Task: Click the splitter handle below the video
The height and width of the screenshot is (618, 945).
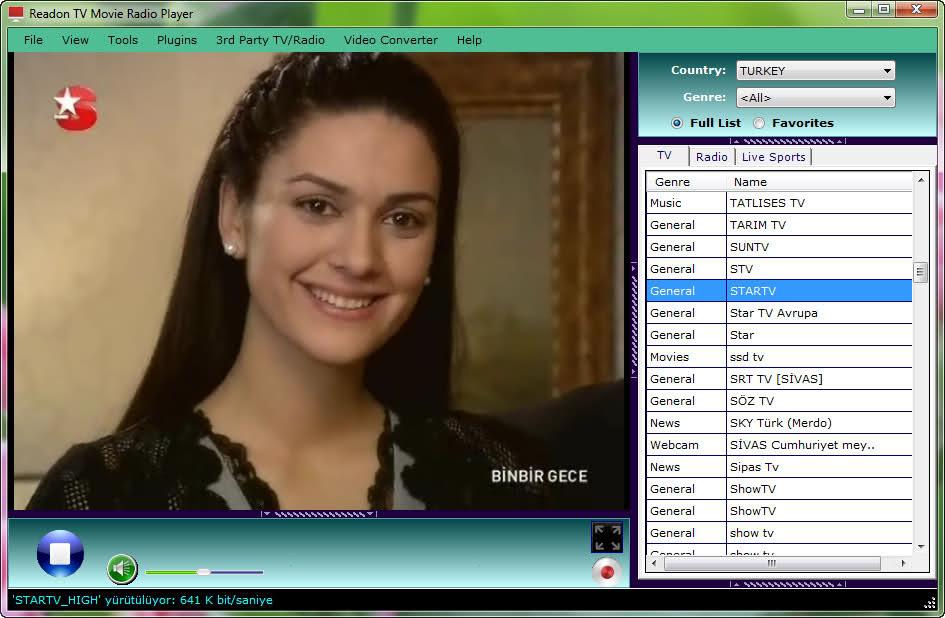Action: click(x=319, y=514)
